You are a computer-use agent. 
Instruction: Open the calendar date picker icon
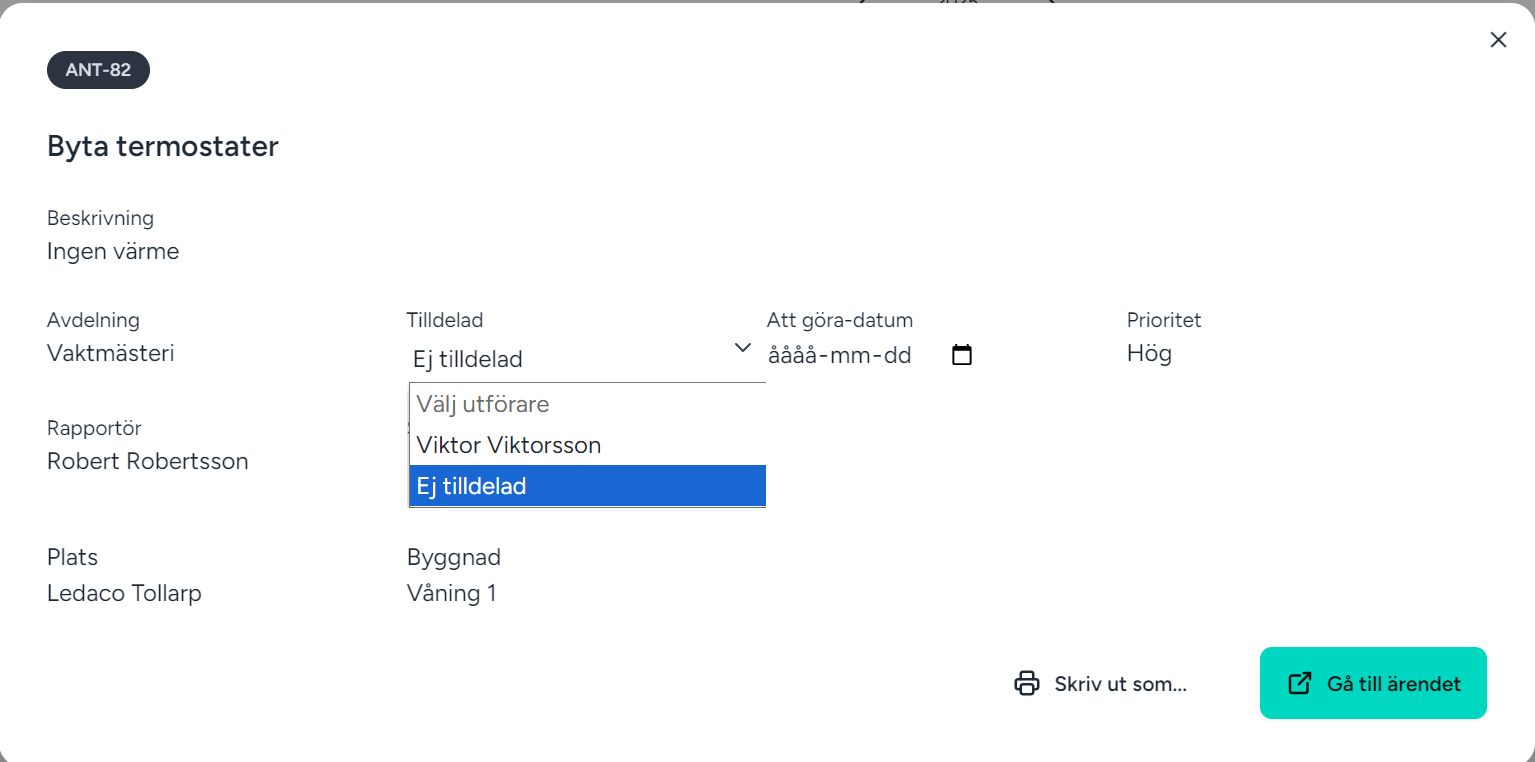(x=962, y=355)
